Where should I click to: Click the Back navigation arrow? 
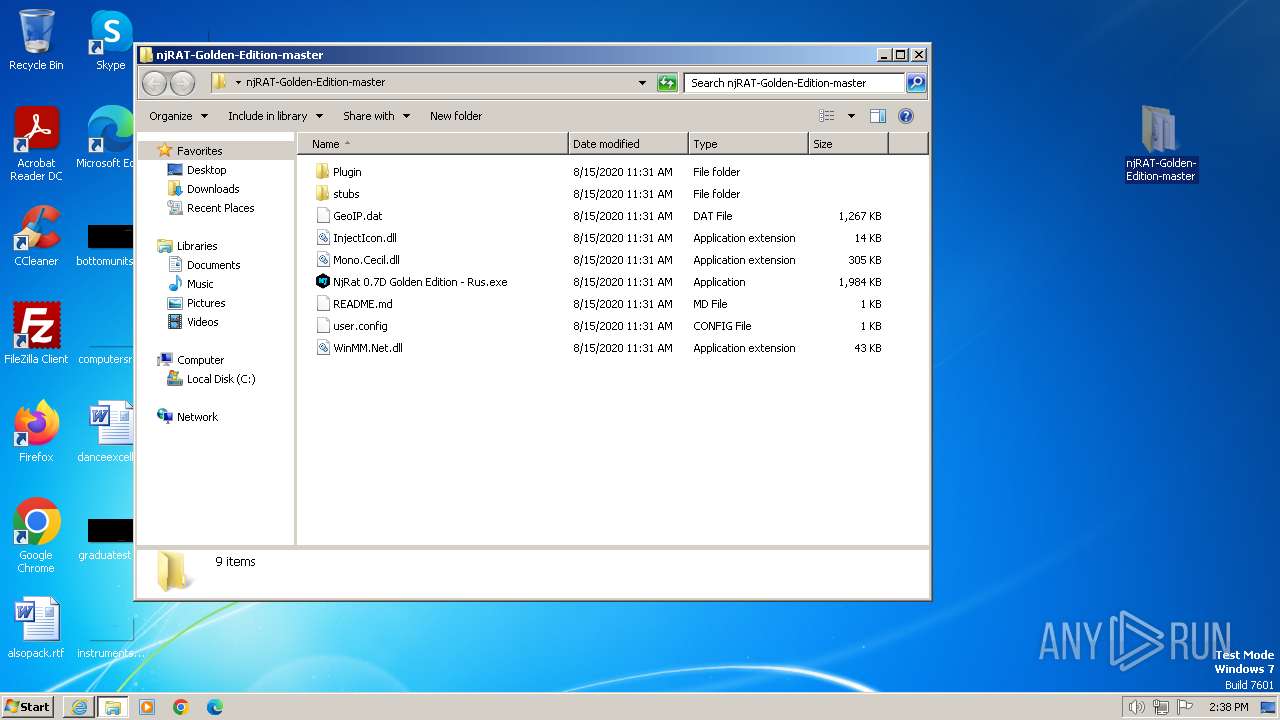[155, 83]
